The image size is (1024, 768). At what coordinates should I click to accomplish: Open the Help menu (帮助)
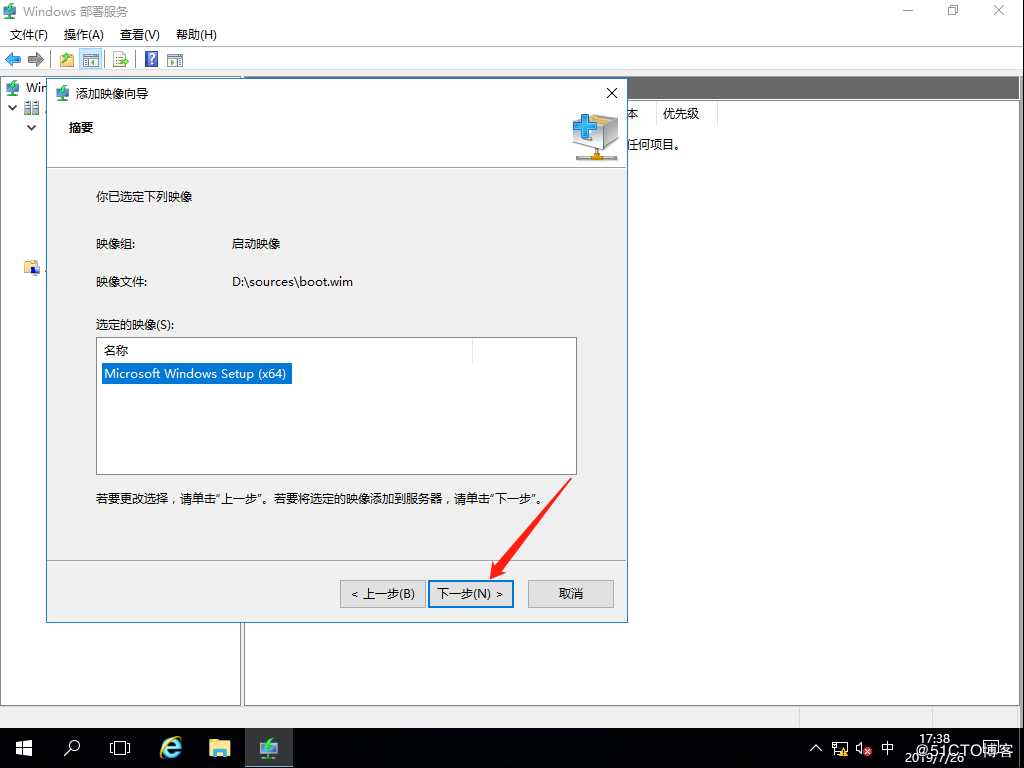point(197,35)
